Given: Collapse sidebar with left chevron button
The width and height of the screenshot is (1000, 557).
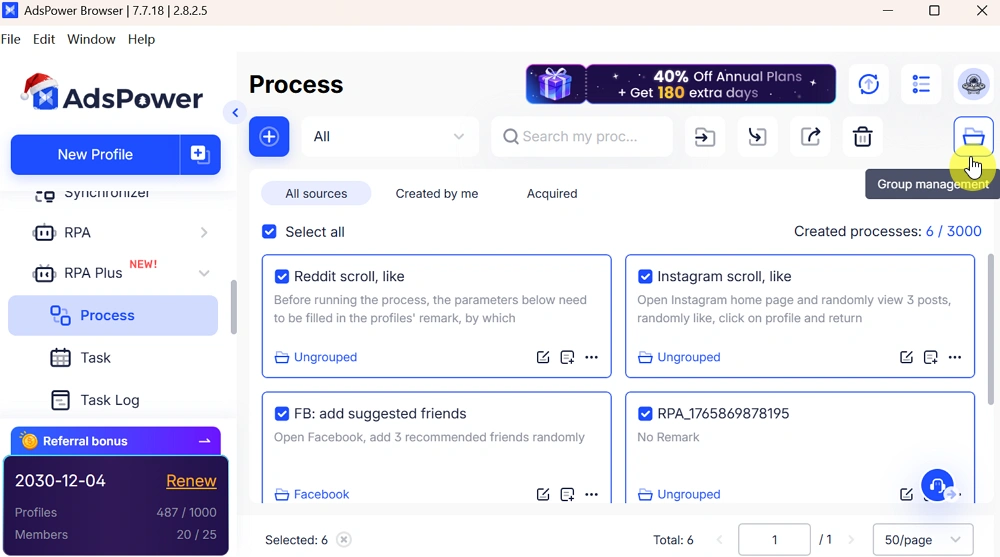Looking at the screenshot, I should (235, 113).
